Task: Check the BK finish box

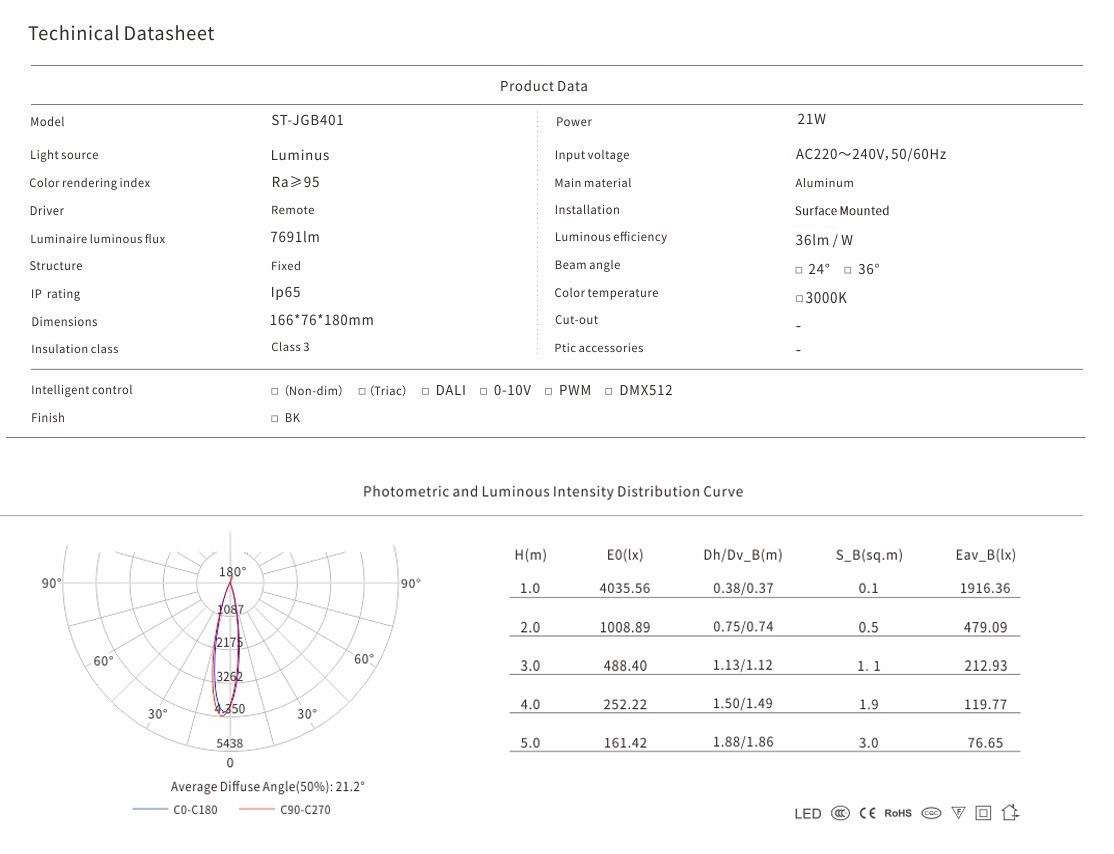Action: coord(275,419)
